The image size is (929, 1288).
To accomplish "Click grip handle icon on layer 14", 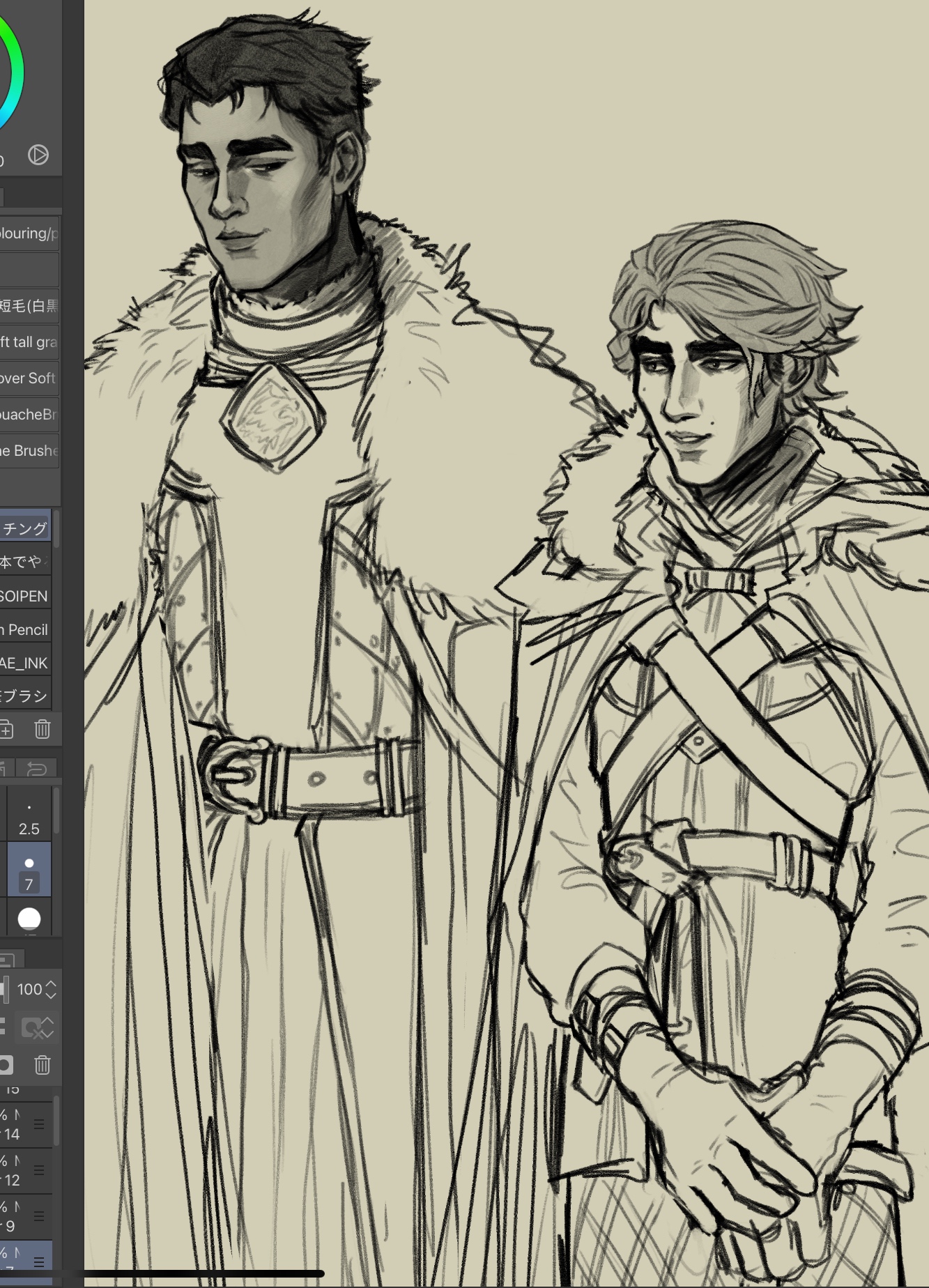I will [39, 1124].
